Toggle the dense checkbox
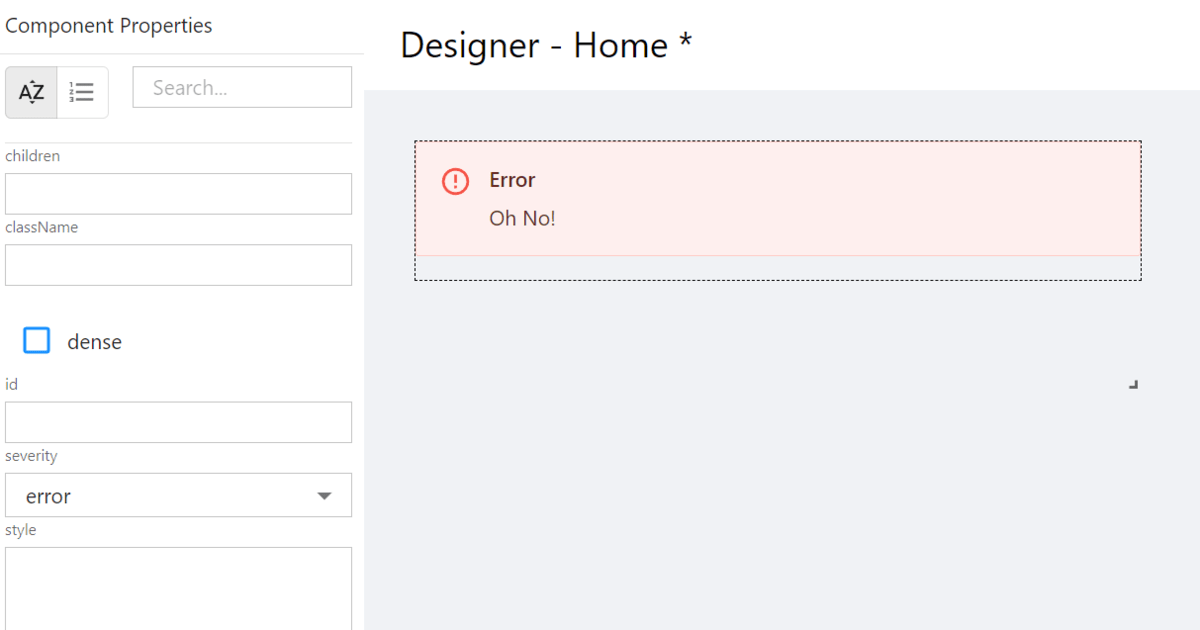Image resolution: width=1200 pixels, height=630 pixels. 37,341
